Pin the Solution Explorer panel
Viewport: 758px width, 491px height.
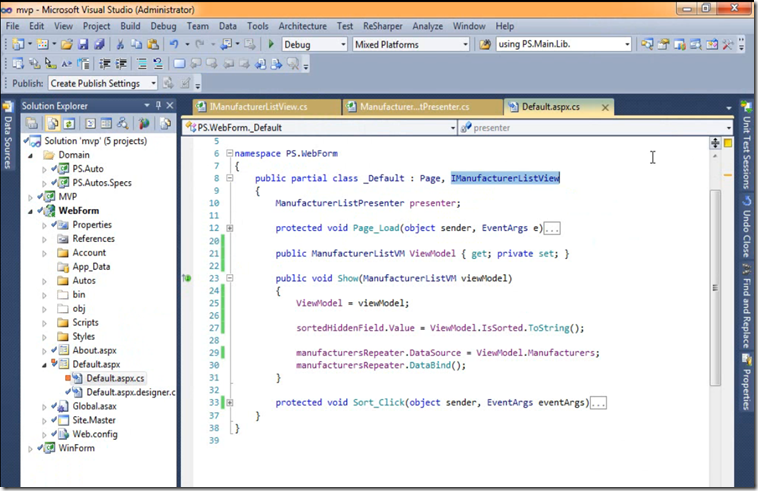click(158, 105)
